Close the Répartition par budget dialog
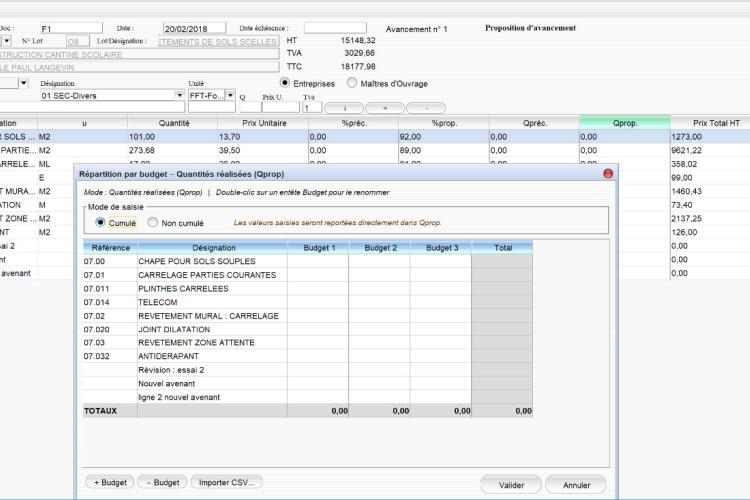 tap(608, 174)
